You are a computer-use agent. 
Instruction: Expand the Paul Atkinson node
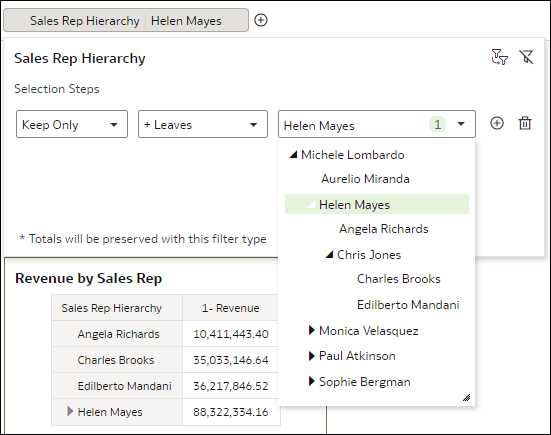[x=311, y=356]
